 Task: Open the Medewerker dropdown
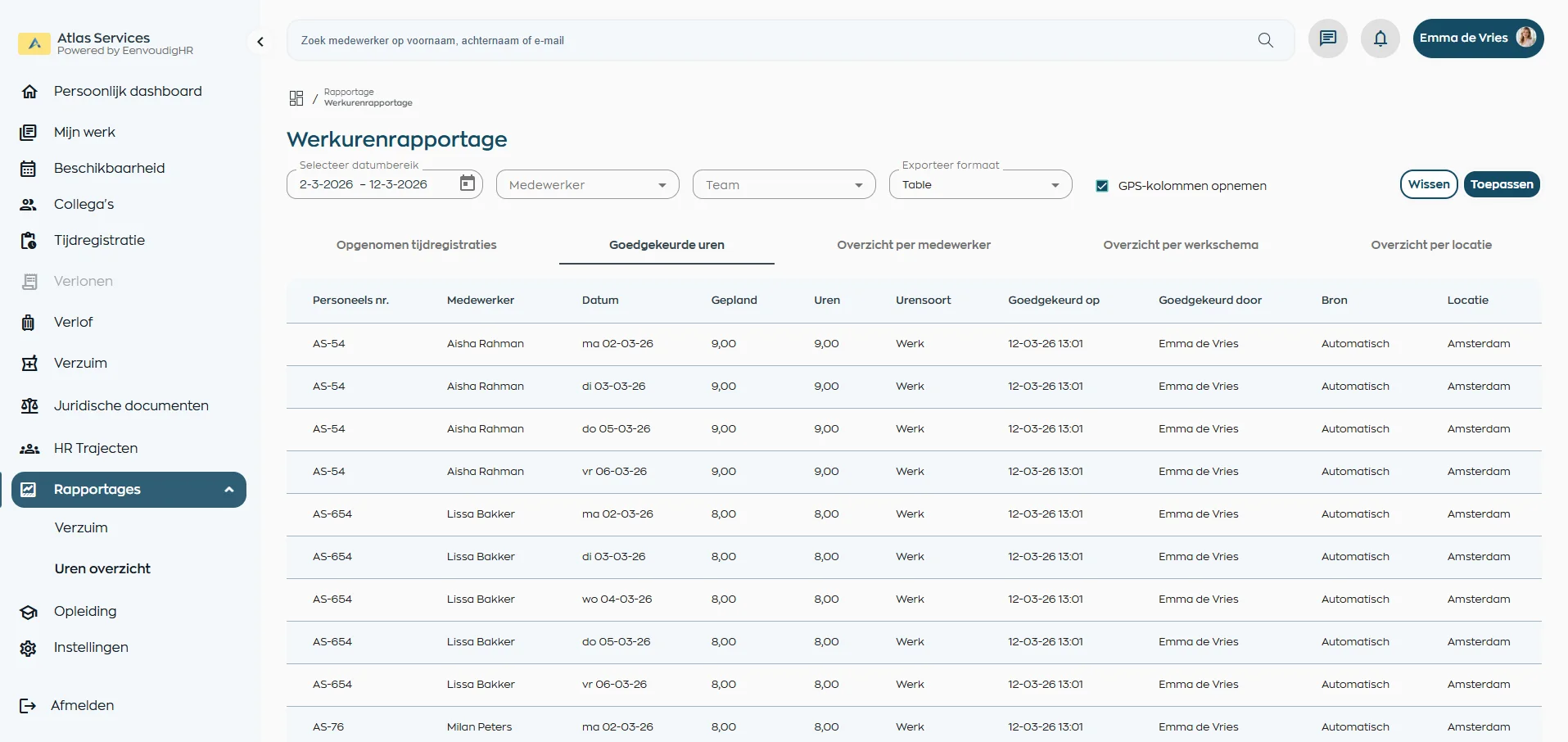[587, 185]
